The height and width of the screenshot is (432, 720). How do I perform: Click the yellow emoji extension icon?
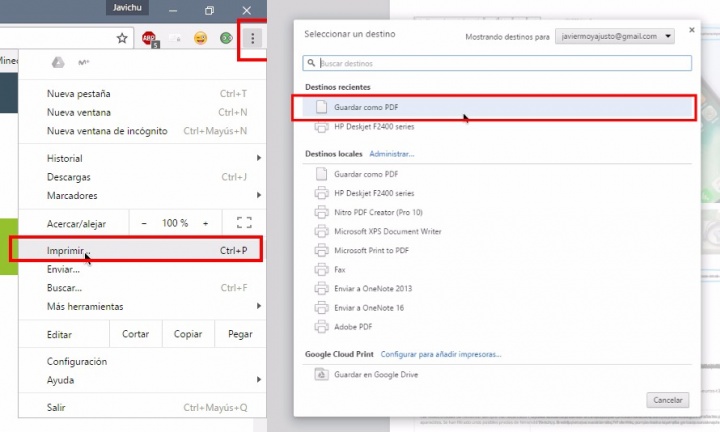pyautogui.click(x=200, y=38)
